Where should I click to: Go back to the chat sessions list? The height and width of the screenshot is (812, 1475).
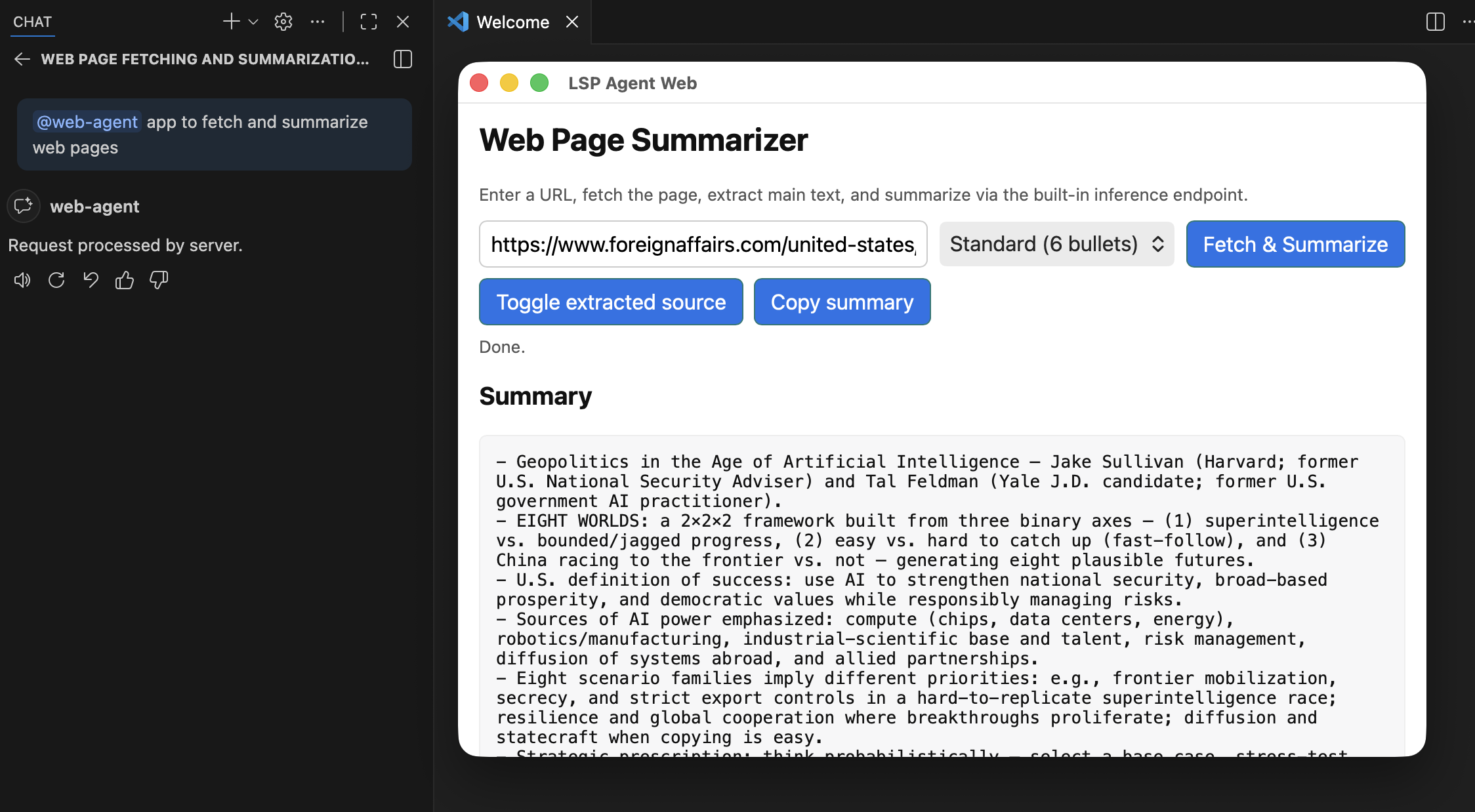22,59
